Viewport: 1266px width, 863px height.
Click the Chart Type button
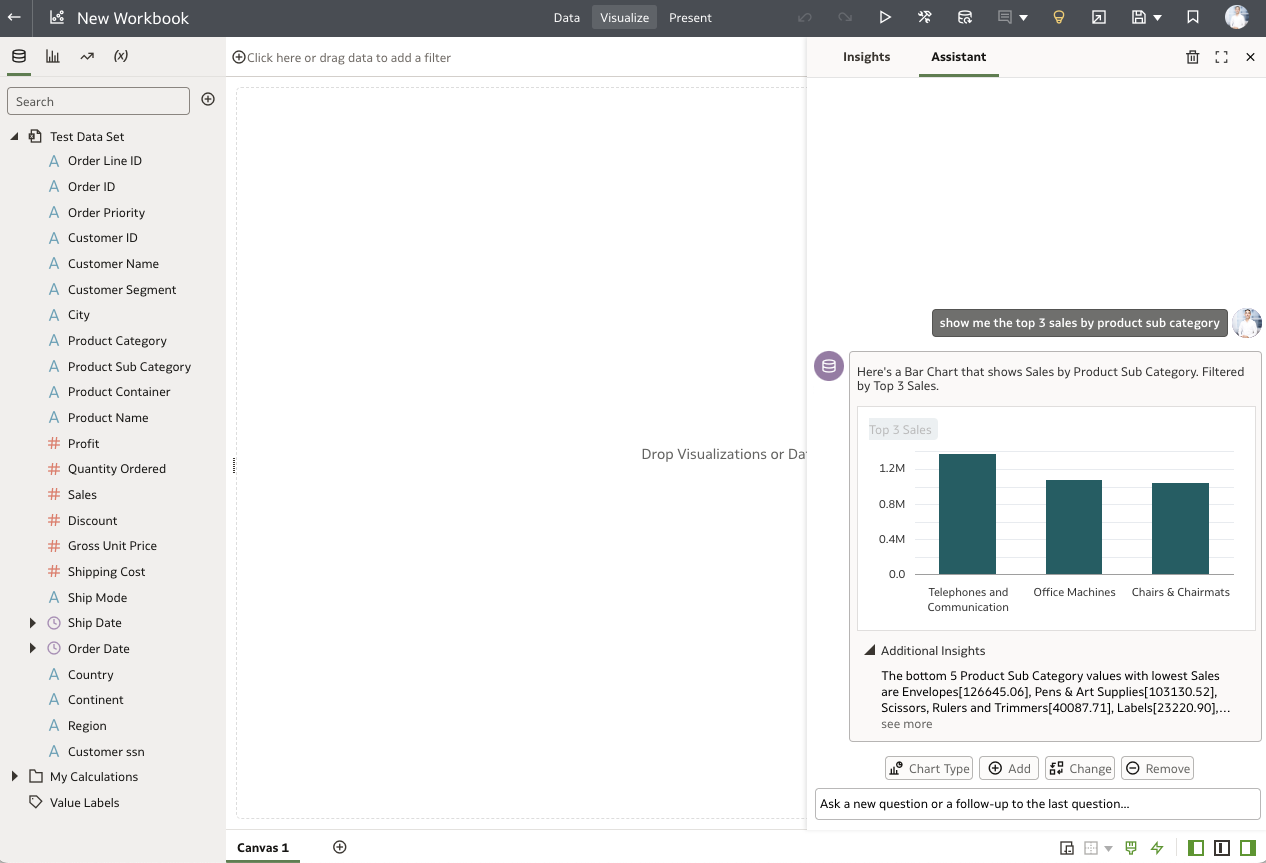[x=928, y=768]
